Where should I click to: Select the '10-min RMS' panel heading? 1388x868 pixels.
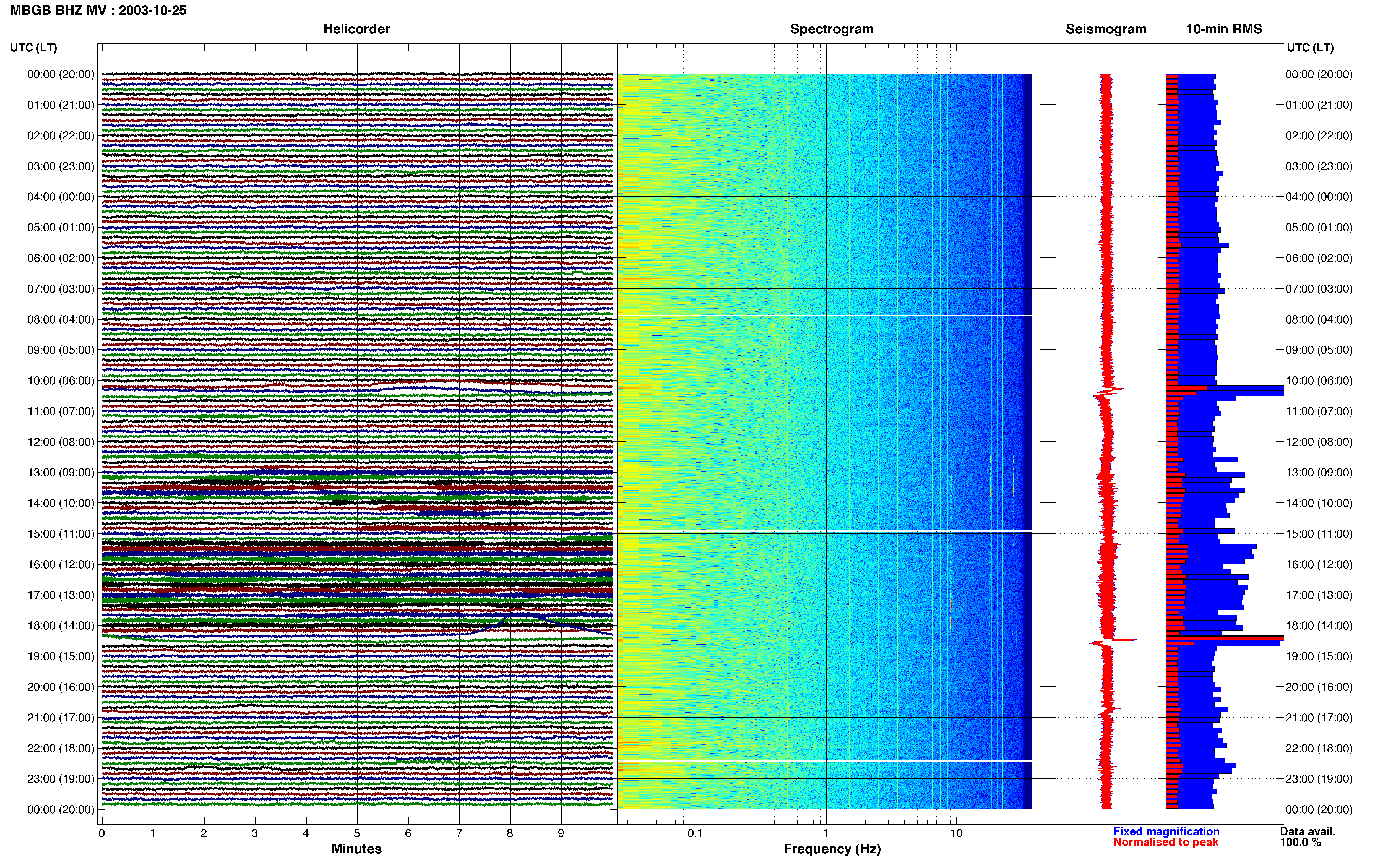point(1224,29)
